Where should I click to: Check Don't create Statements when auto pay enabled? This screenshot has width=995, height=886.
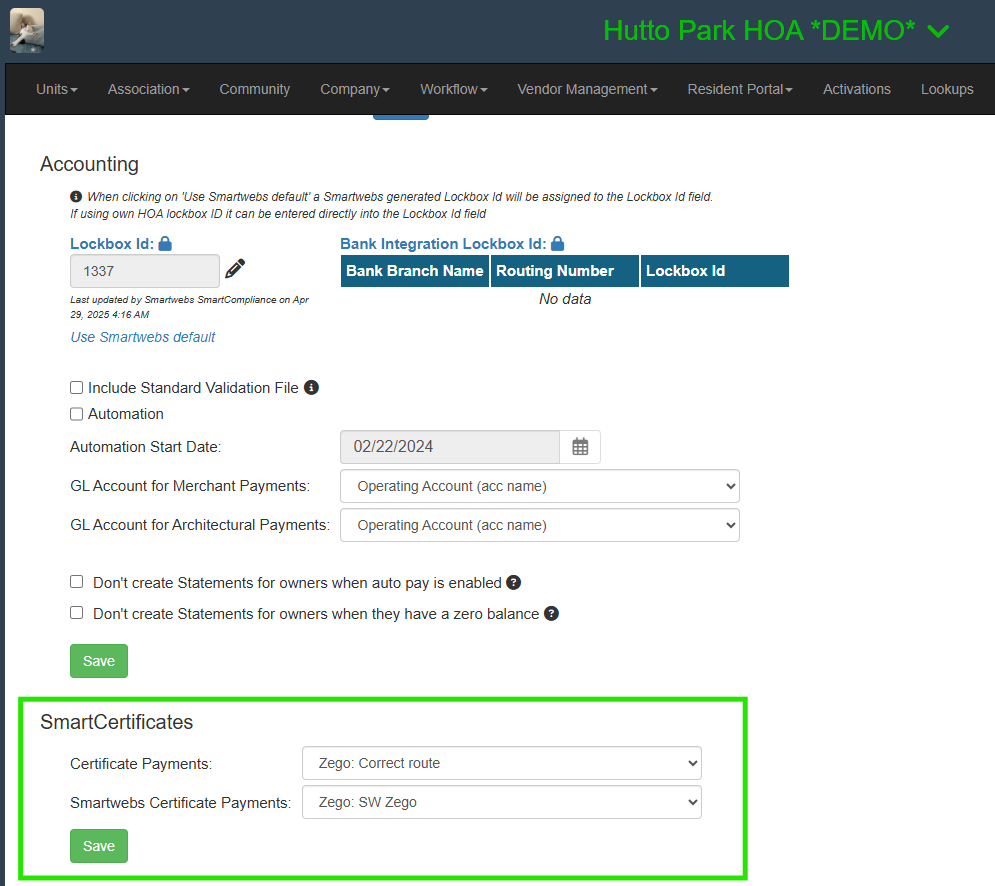[77, 582]
